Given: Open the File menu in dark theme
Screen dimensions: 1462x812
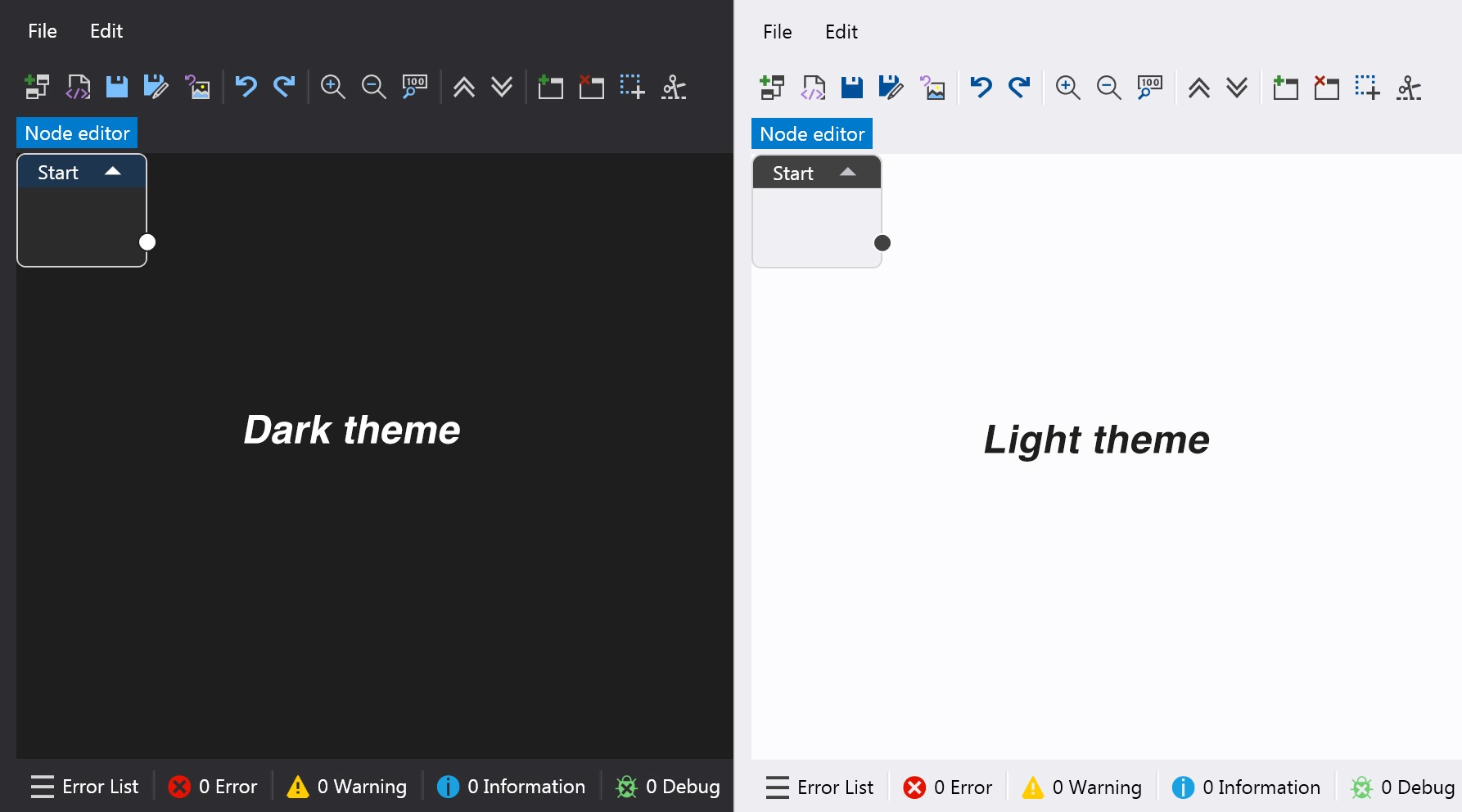Looking at the screenshot, I should click(43, 31).
